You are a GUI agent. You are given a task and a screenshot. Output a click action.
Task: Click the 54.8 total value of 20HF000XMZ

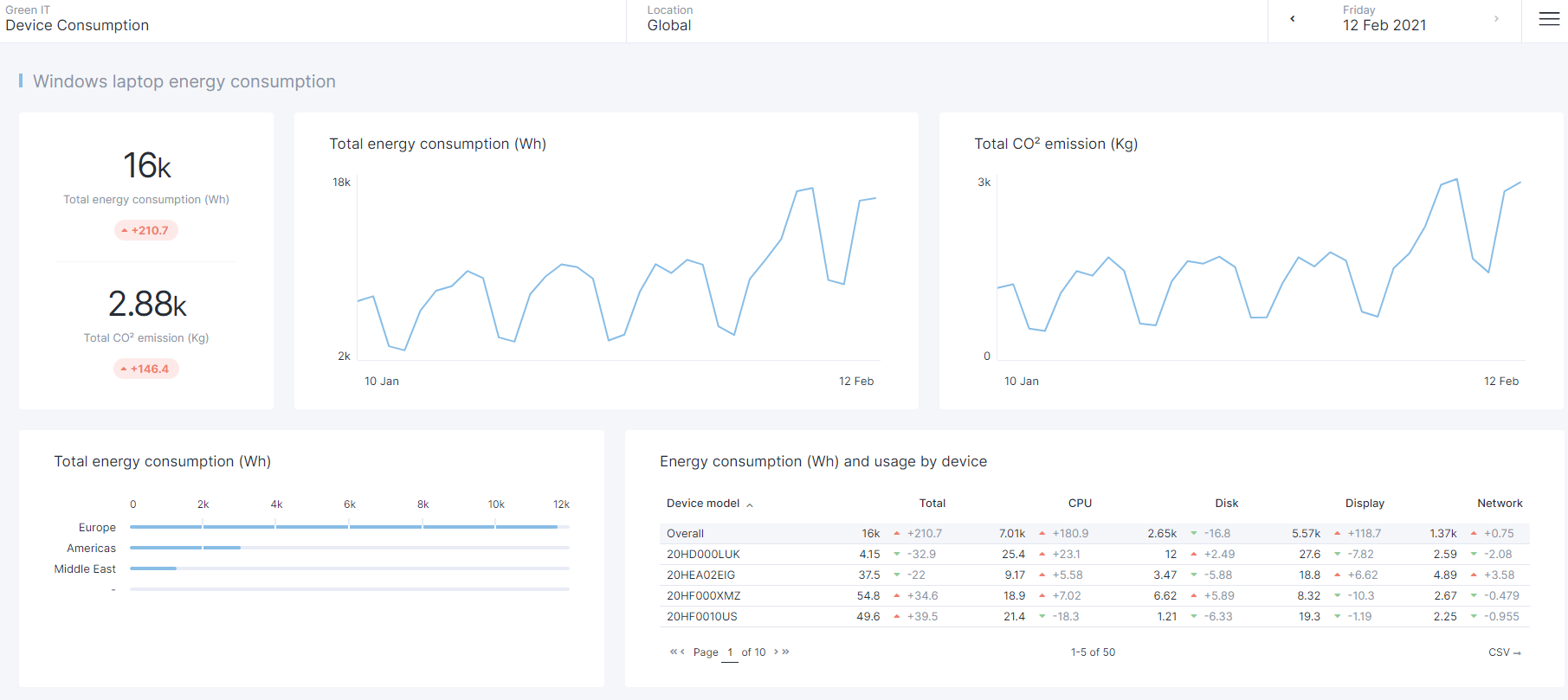(x=868, y=595)
